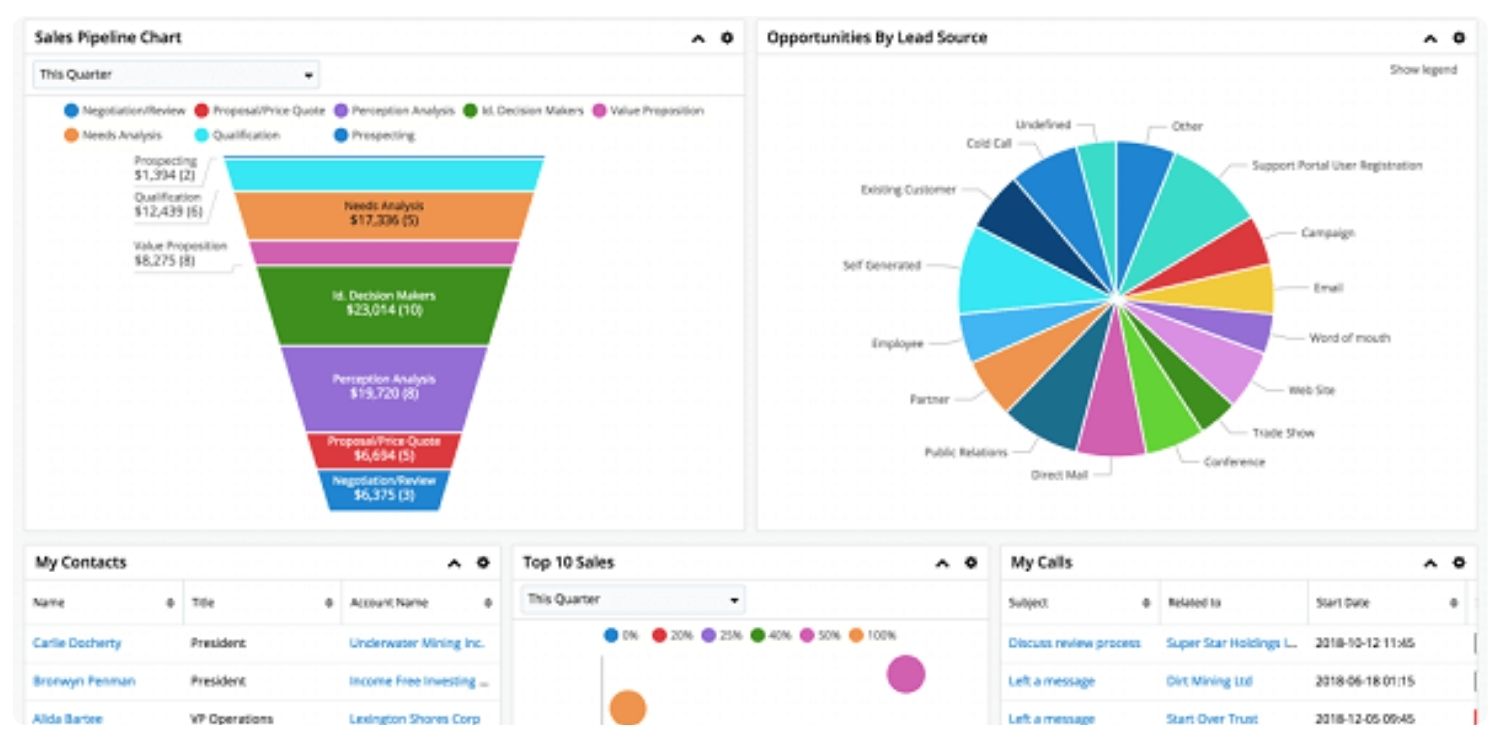Sort My Calls by Subject column
The height and width of the screenshot is (741, 1500).
click(1080, 603)
